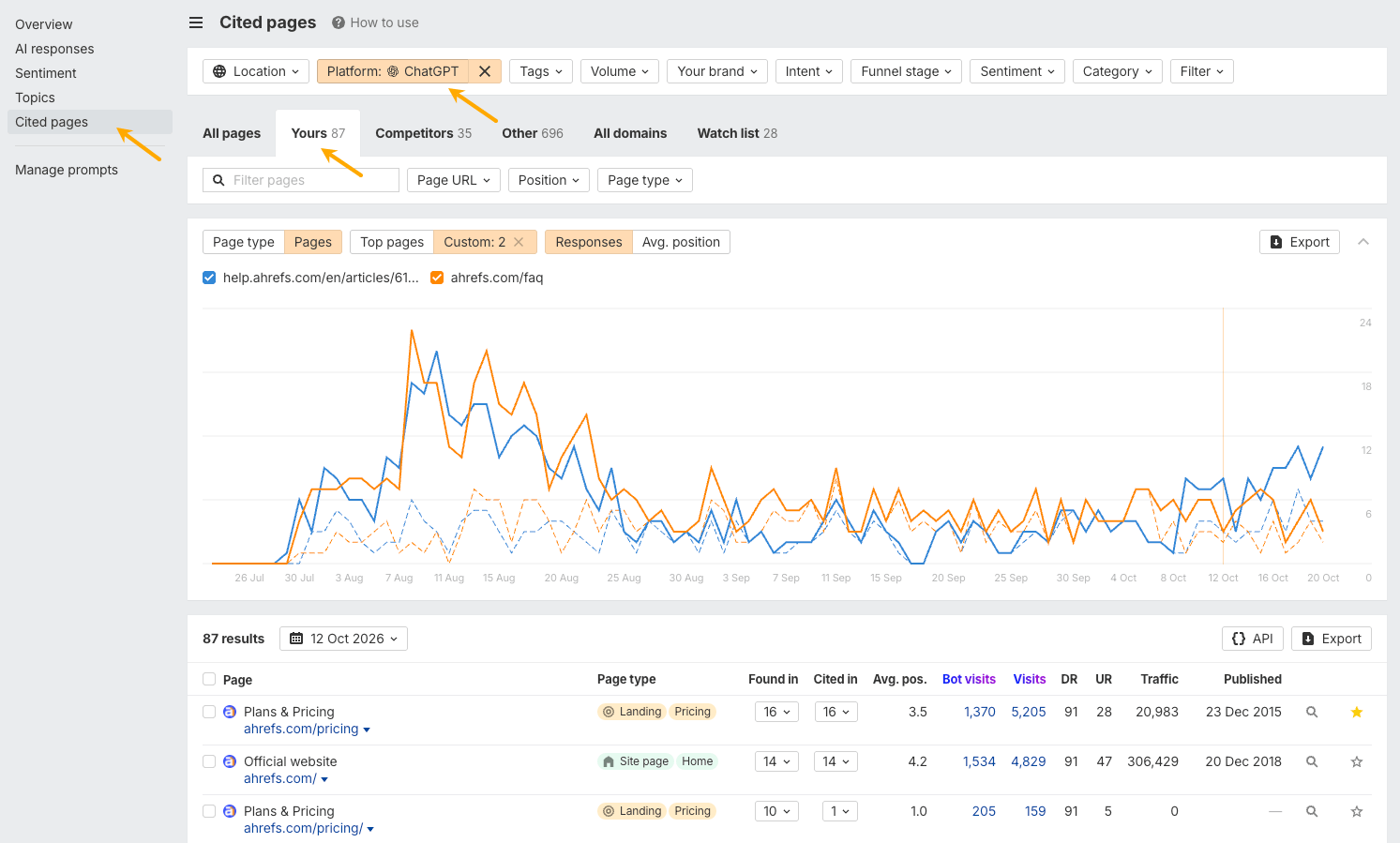Export the chart data
This screenshot has height=843, width=1400.
click(1300, 242)
